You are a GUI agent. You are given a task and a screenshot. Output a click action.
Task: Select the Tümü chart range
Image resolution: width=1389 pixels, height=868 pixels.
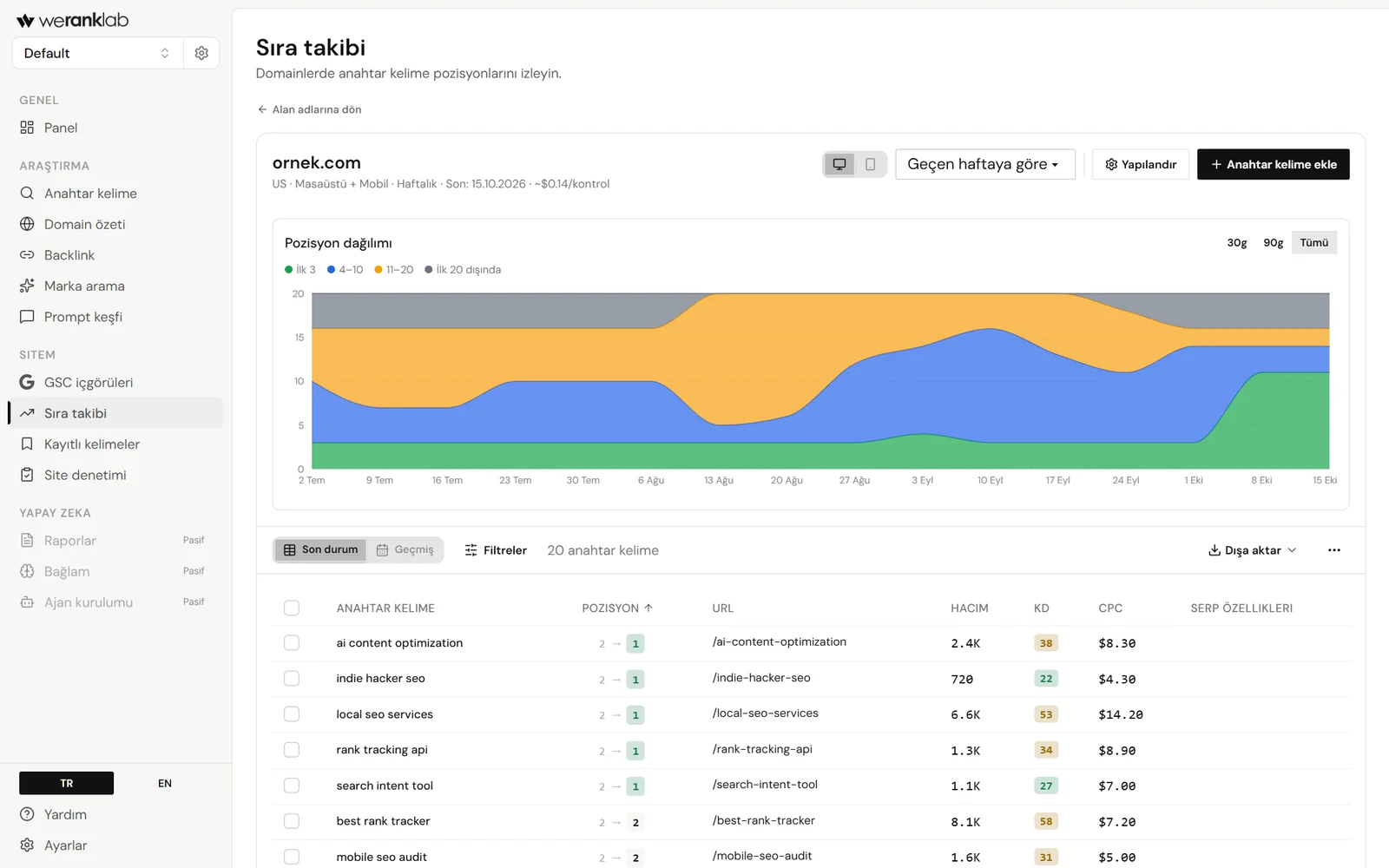pyautogui.click(x=1314, y=243)
